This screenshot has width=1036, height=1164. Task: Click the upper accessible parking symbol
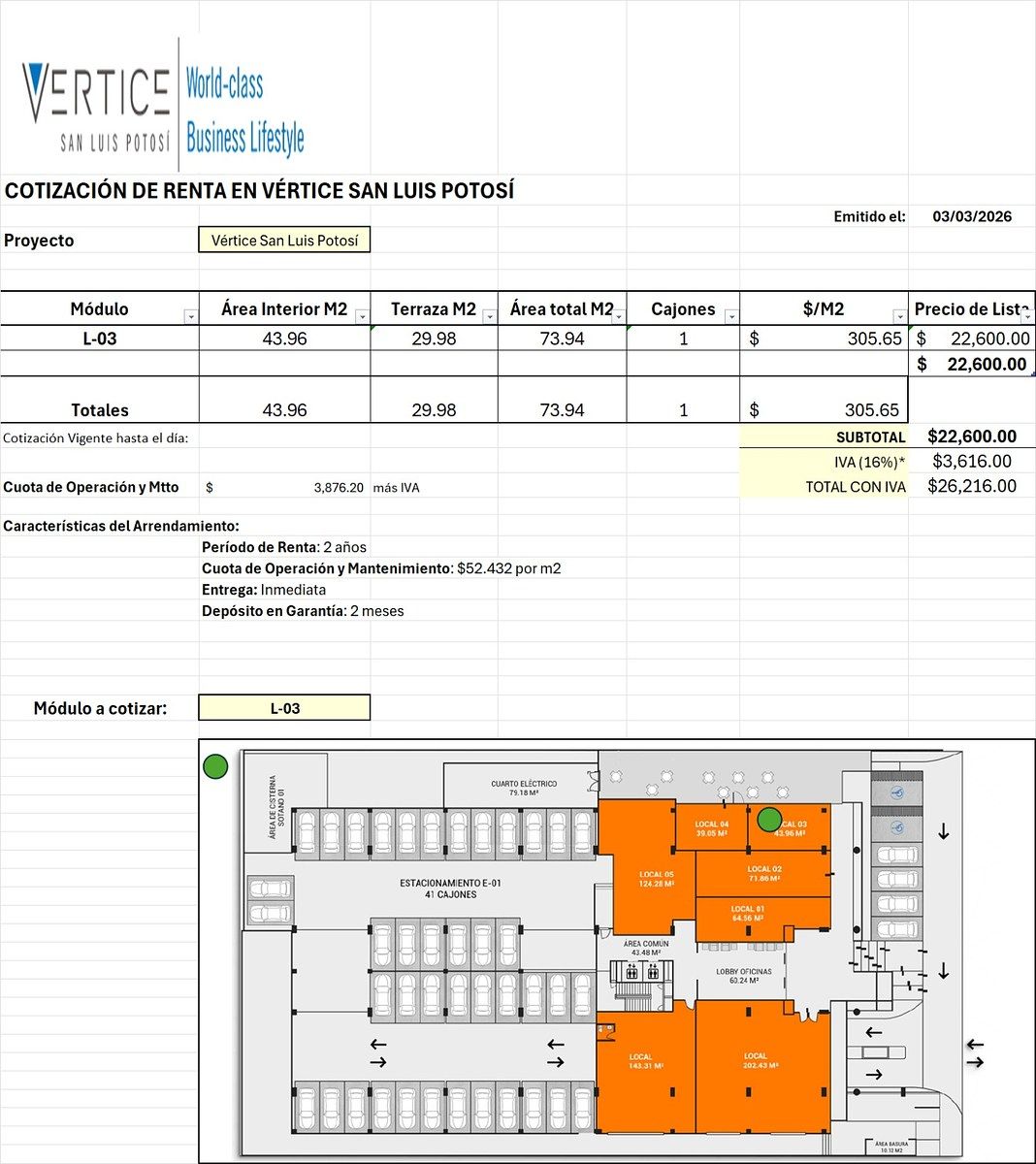(x=896, y=792)
